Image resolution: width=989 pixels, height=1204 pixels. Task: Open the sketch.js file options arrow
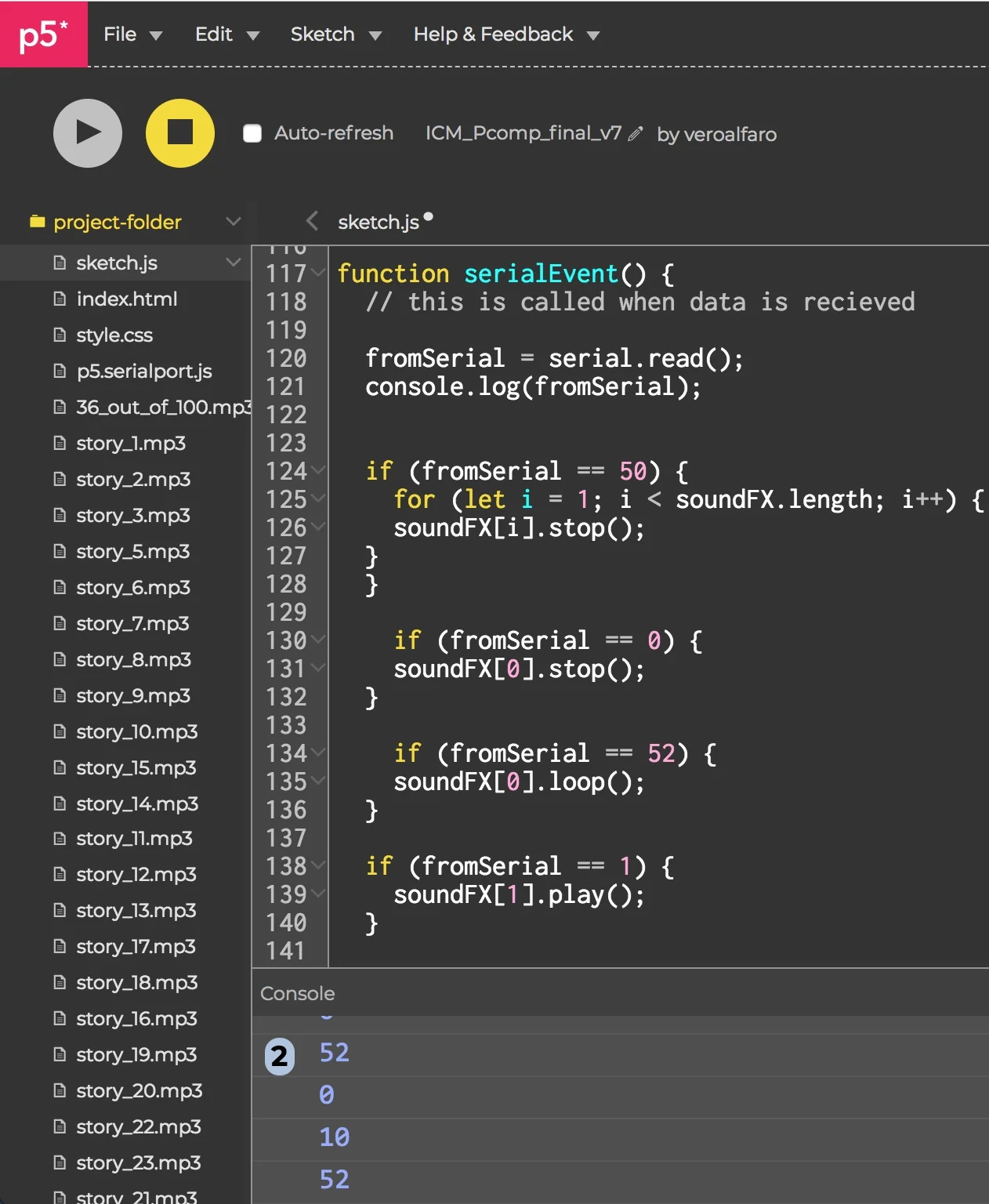click(233, 263)
